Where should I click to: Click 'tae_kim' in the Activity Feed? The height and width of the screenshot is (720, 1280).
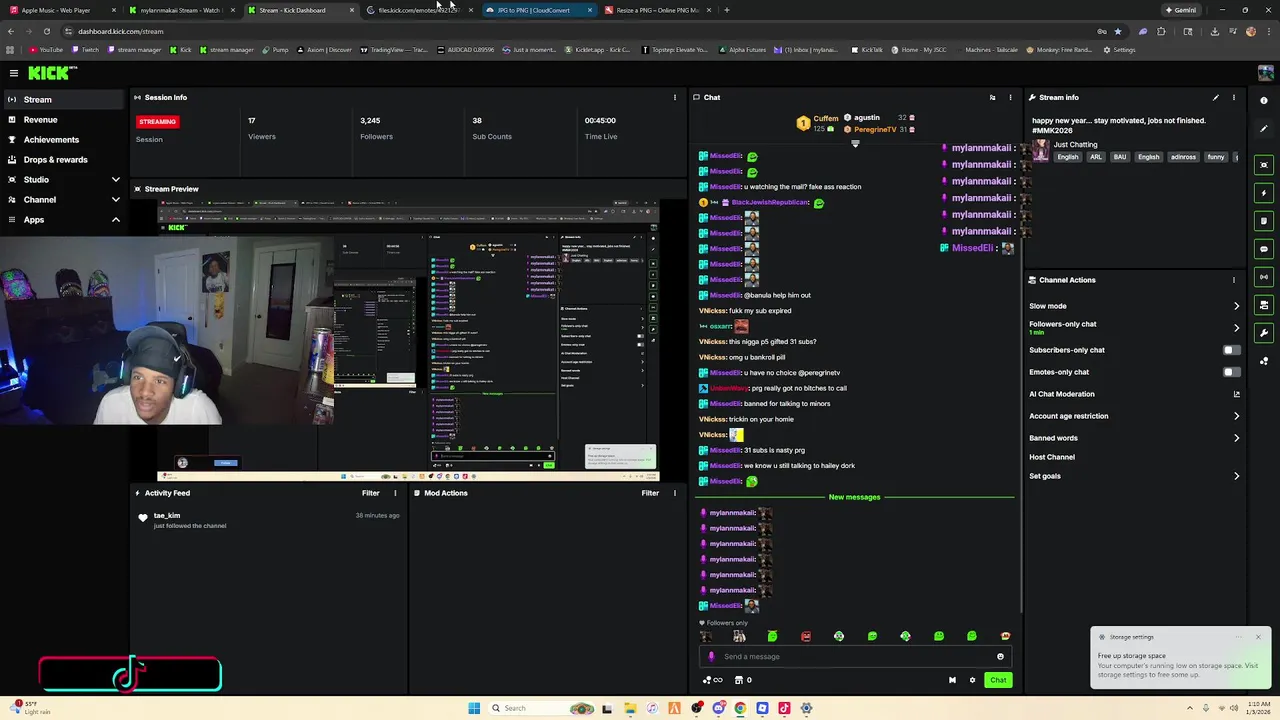pos(167,516)
